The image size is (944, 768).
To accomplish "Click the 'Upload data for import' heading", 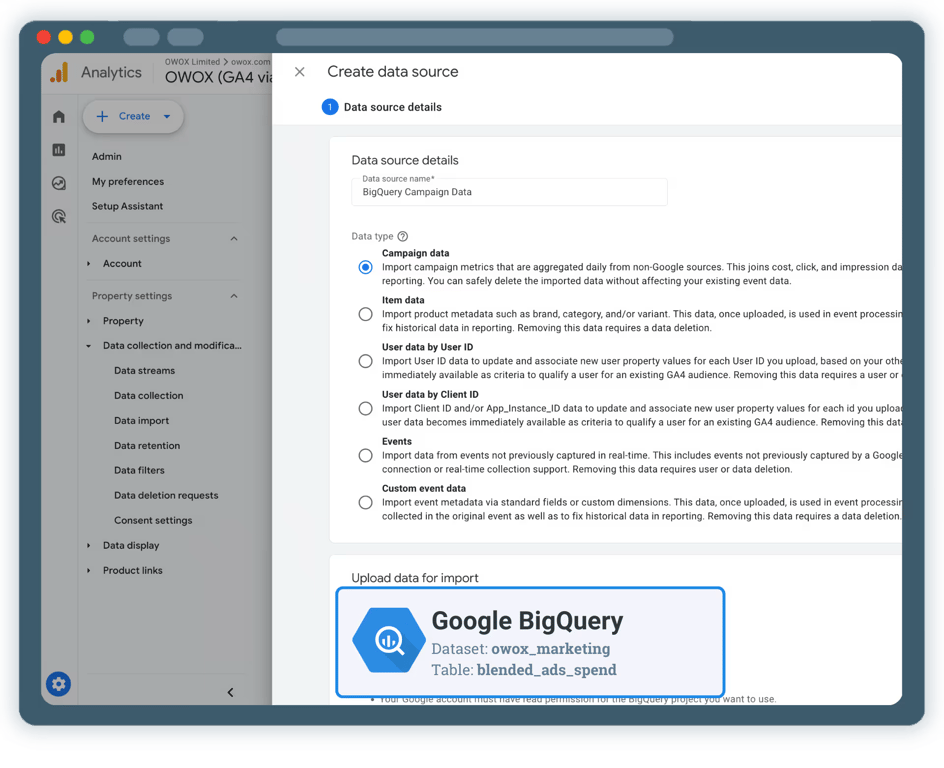I will (x=415, y=578).
